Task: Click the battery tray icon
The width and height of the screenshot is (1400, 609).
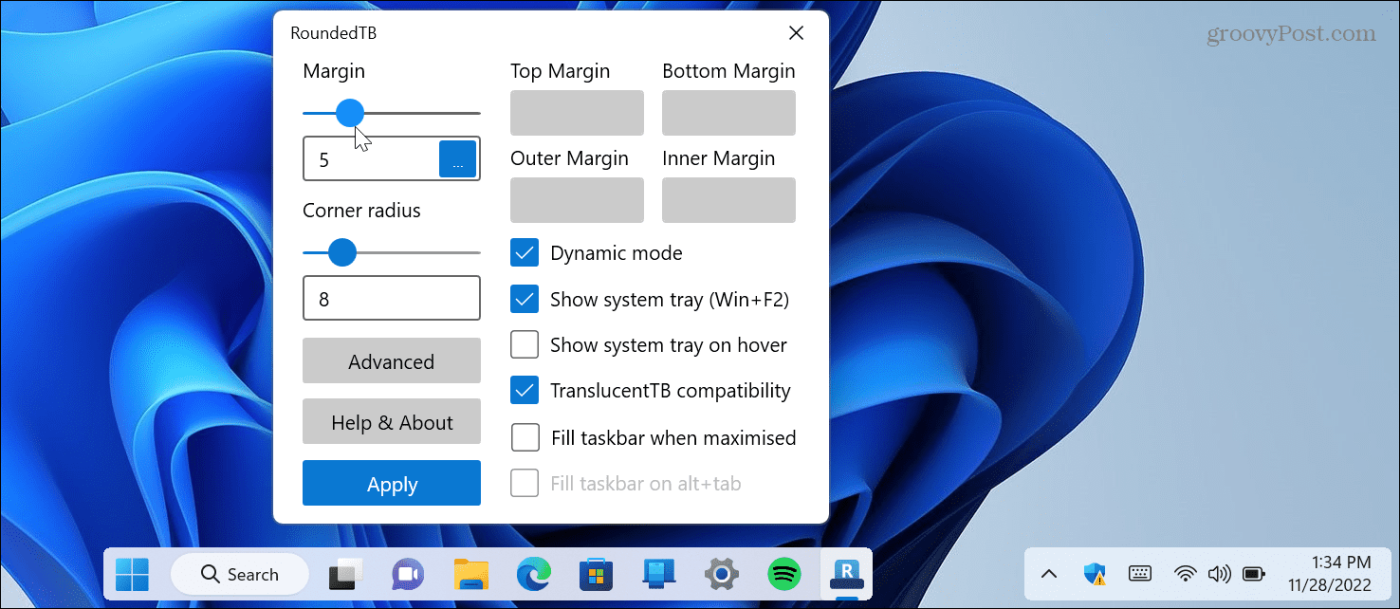Action: pos(1253,574)
